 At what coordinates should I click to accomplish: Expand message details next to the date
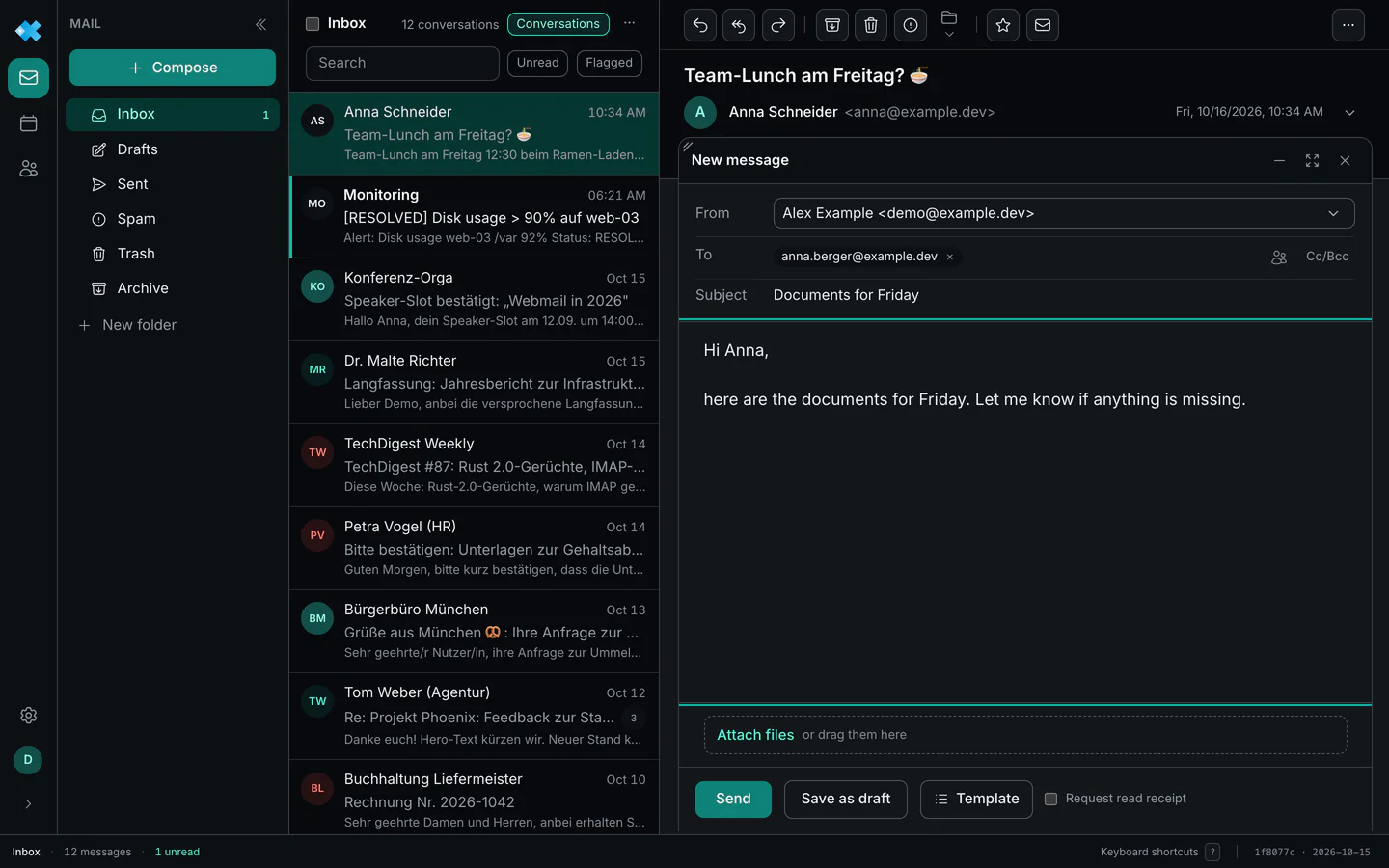click(1350, 113)
